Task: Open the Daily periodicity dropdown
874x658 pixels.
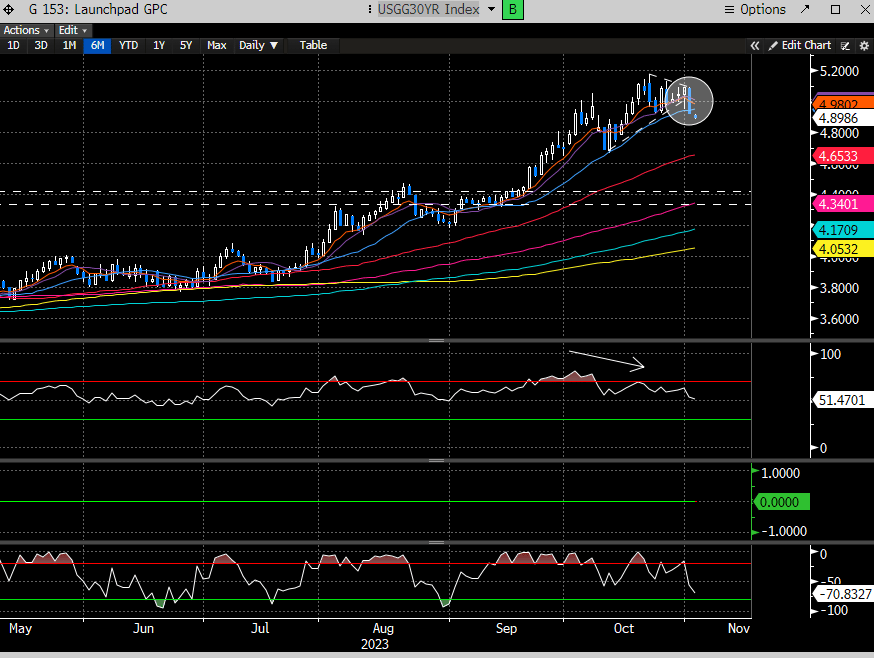Action: click(x=258, y=45)
